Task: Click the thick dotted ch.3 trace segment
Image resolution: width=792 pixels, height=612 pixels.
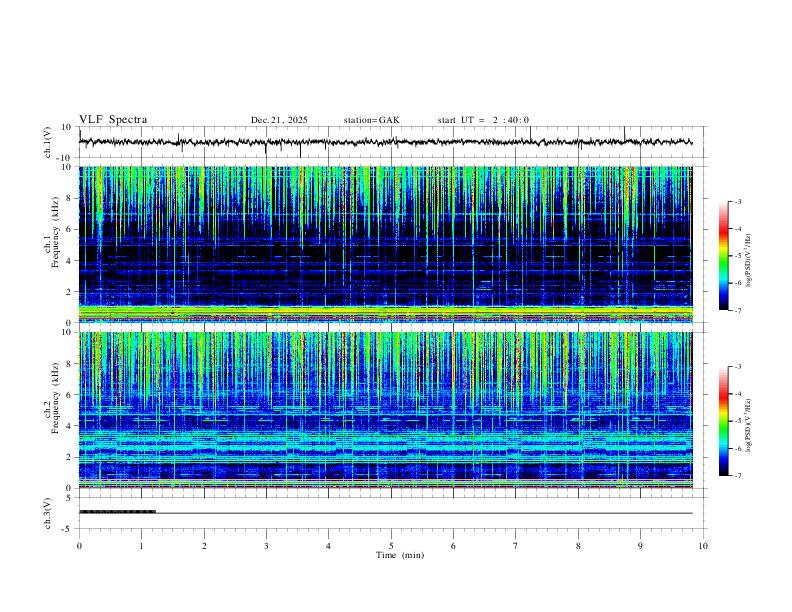Action: 117,512
